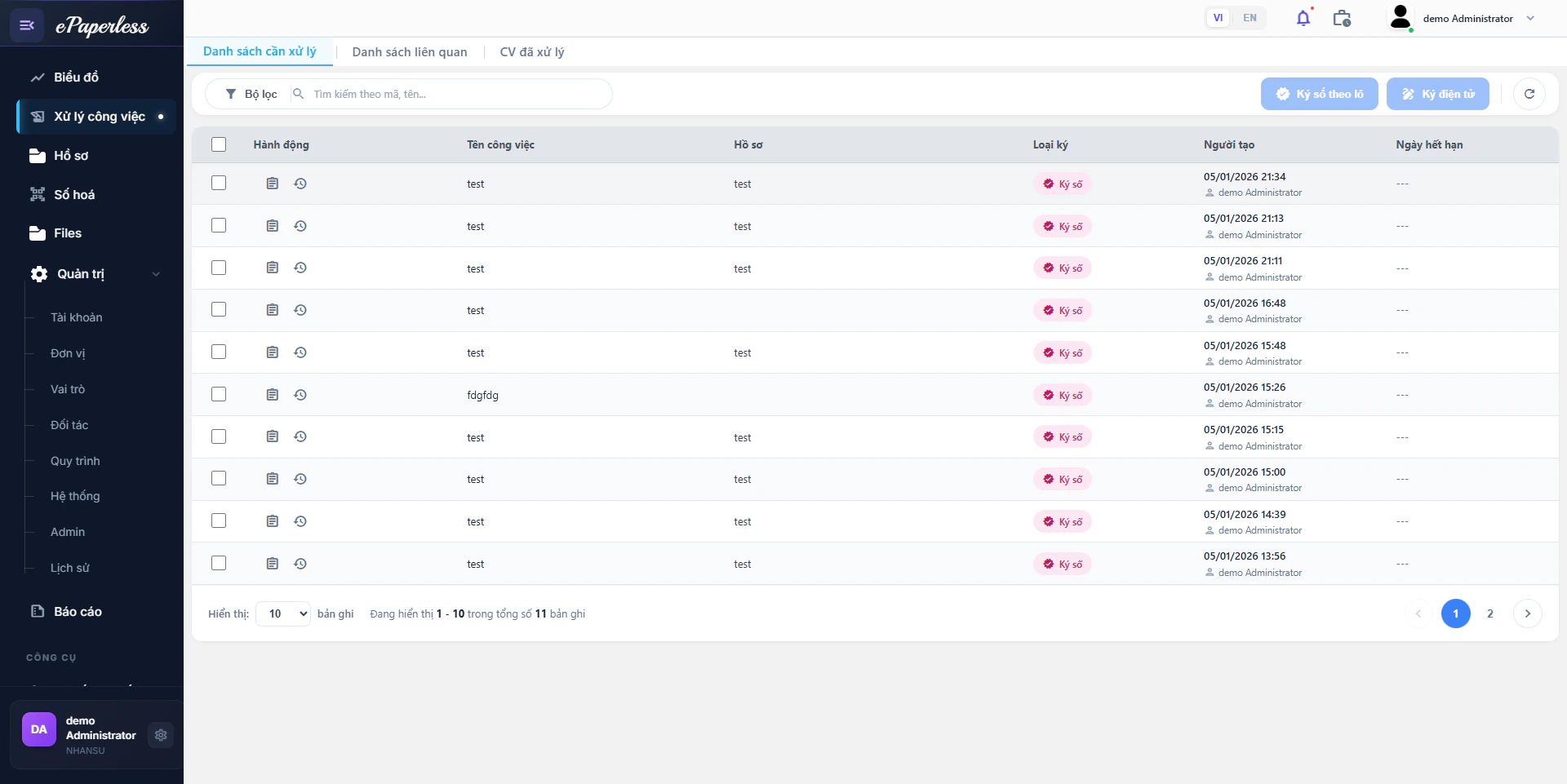Open the Hệ thống submenu item
Image resolution: width=1567 pixels, height=784 pixels.
pyautogui.click(x=75, y=496)
